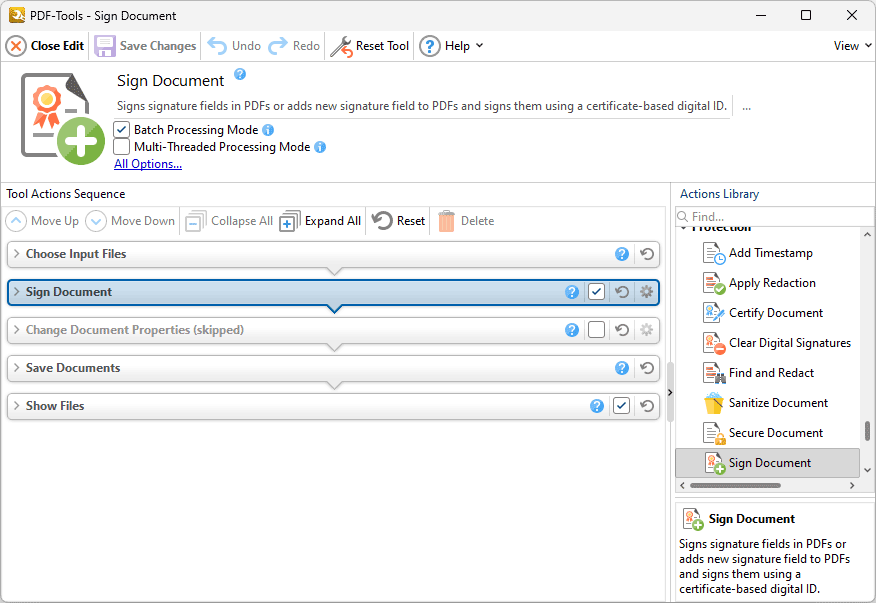This screenshot has width=876, height=603.
Task: Click the Actions Library search field
Action: tap(774, 216)
